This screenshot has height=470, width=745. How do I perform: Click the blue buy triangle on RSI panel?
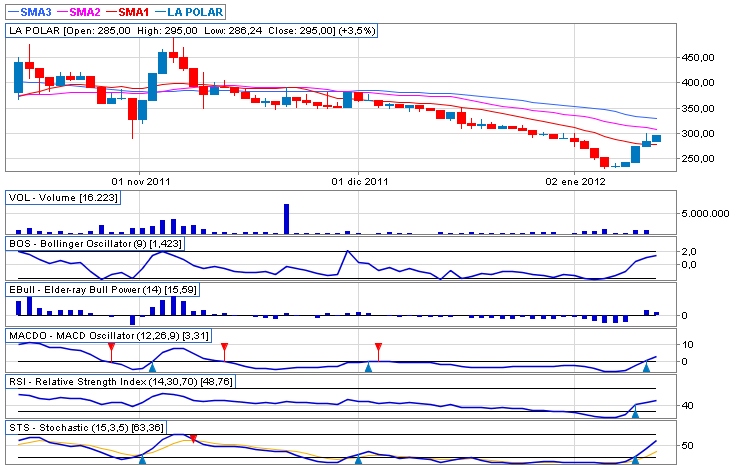(x=635, y=411)
